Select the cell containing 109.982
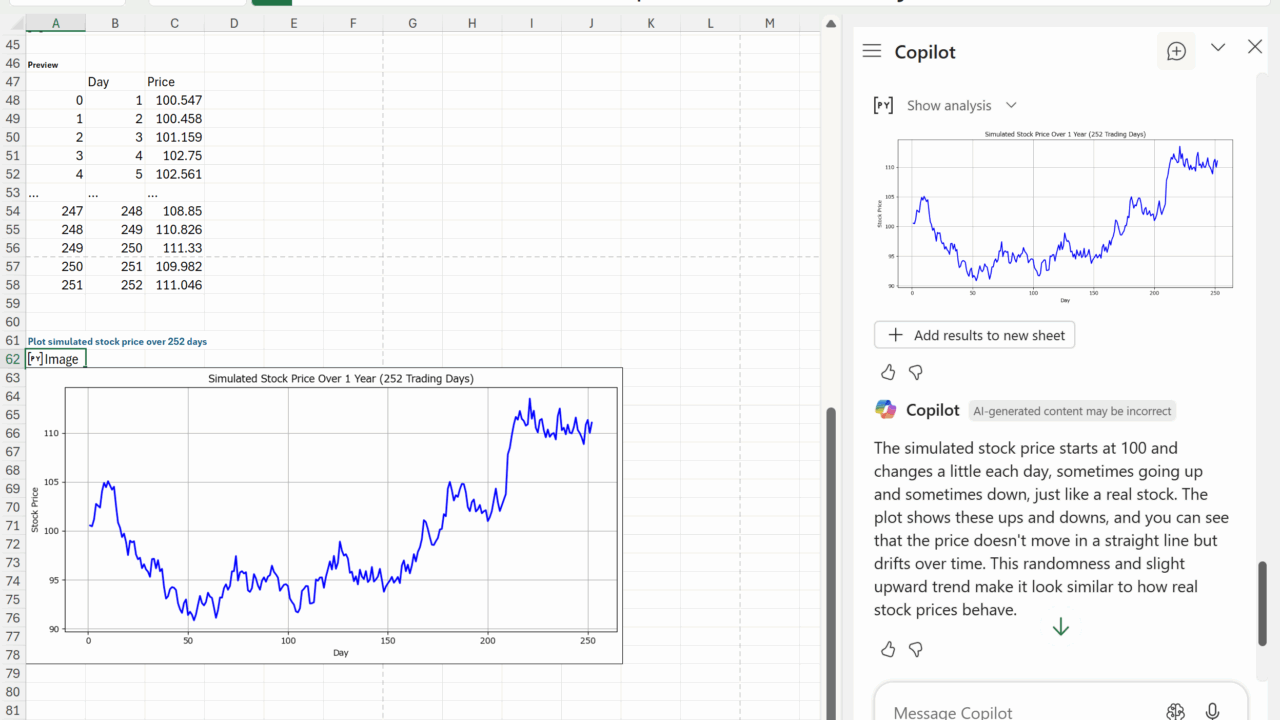Image resolution: width=1280 pixels, height=720 pixels. pyautogui.click(x=174, y=267)
